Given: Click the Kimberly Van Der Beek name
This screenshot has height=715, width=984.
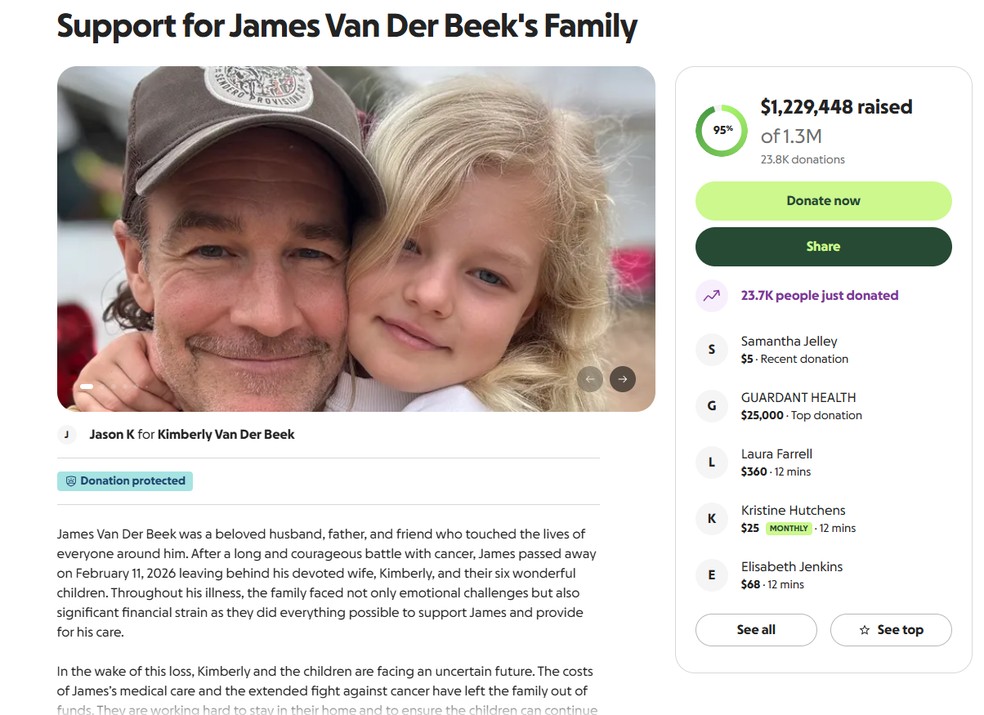Looking at the screenshot, I should pos(226,434).
